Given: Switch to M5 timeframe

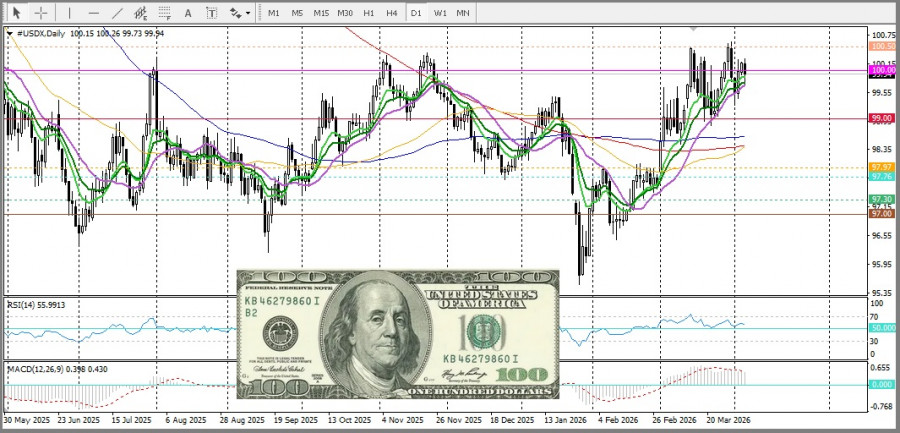Looking at the screenshot, I should (x=297, y=13).
